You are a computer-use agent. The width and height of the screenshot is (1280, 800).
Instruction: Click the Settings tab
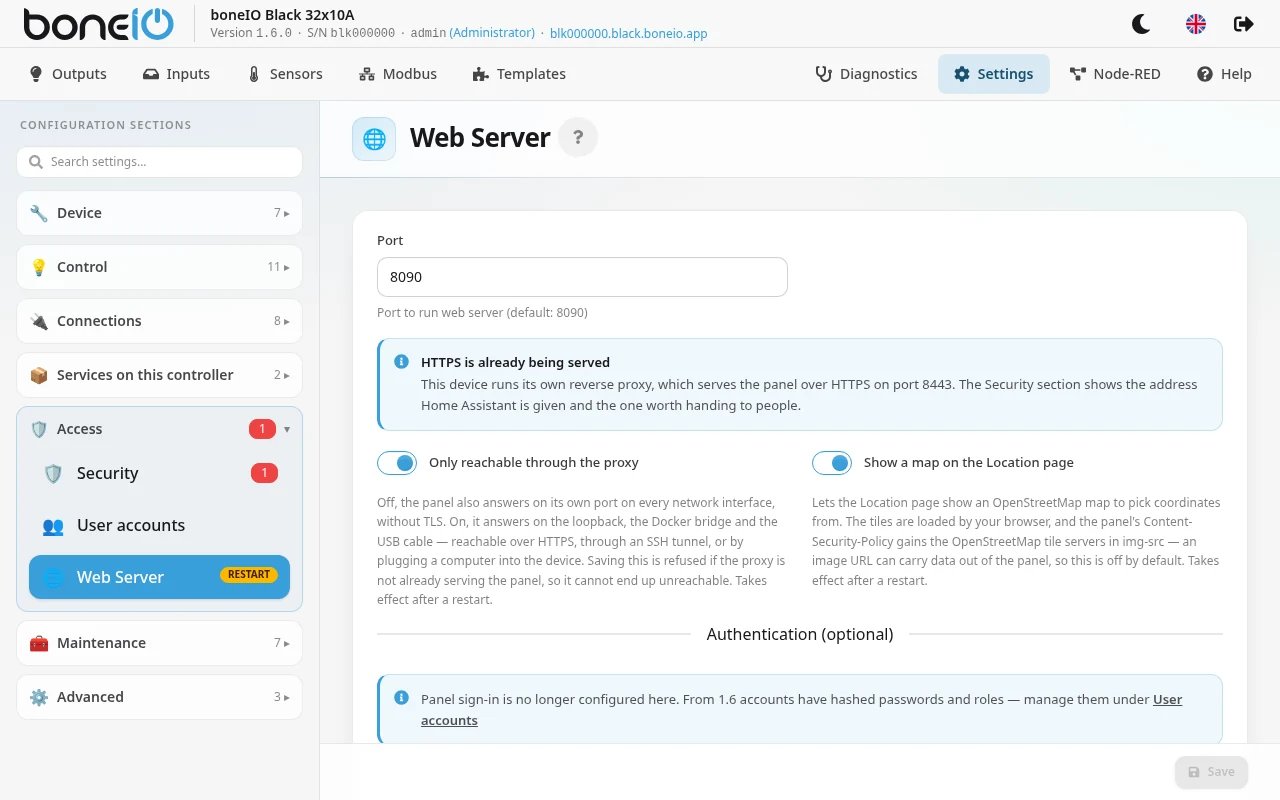click(993, 74)
